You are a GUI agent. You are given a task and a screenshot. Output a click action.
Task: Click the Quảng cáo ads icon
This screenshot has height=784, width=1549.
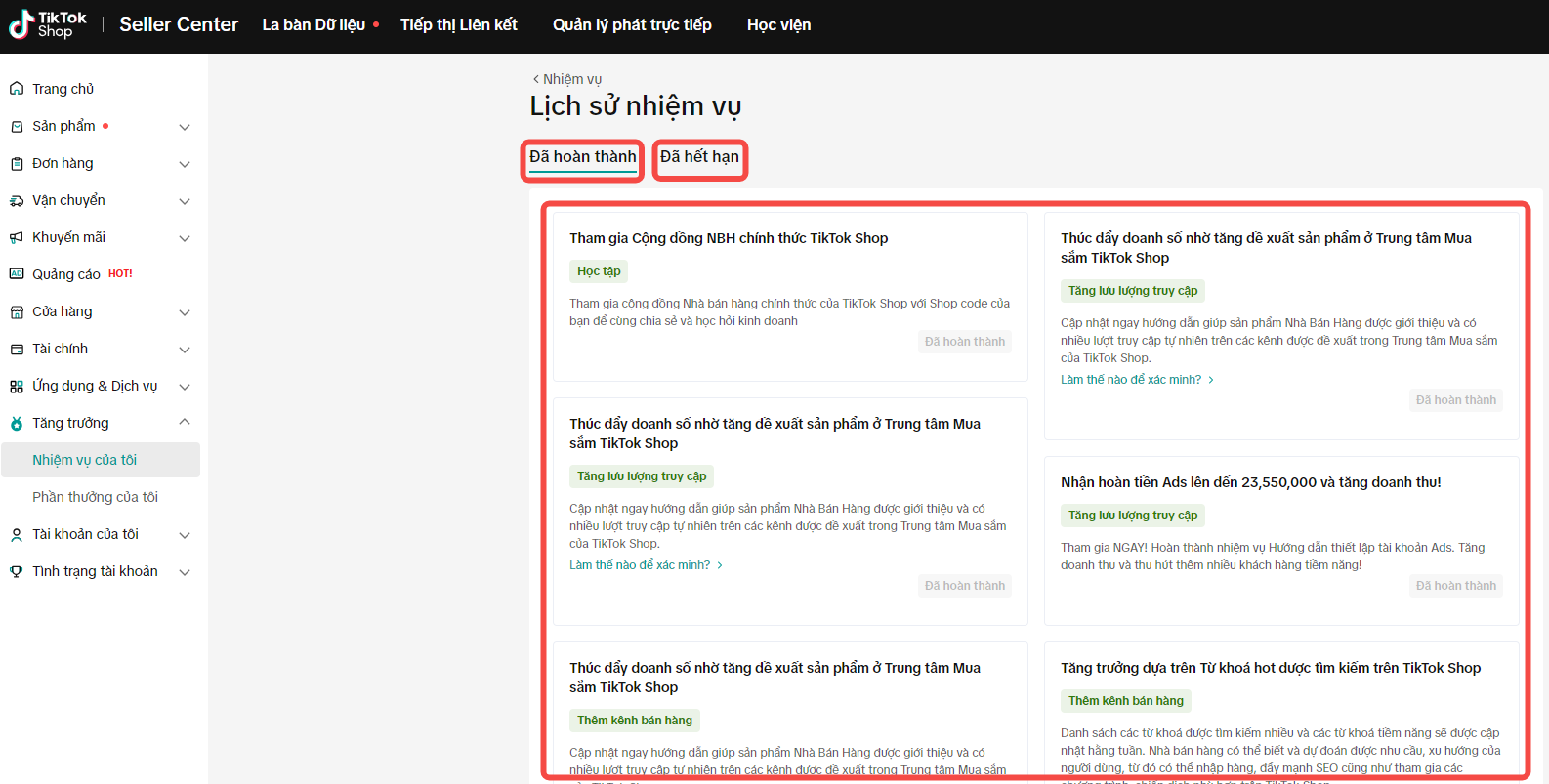[x=17, y=274]
